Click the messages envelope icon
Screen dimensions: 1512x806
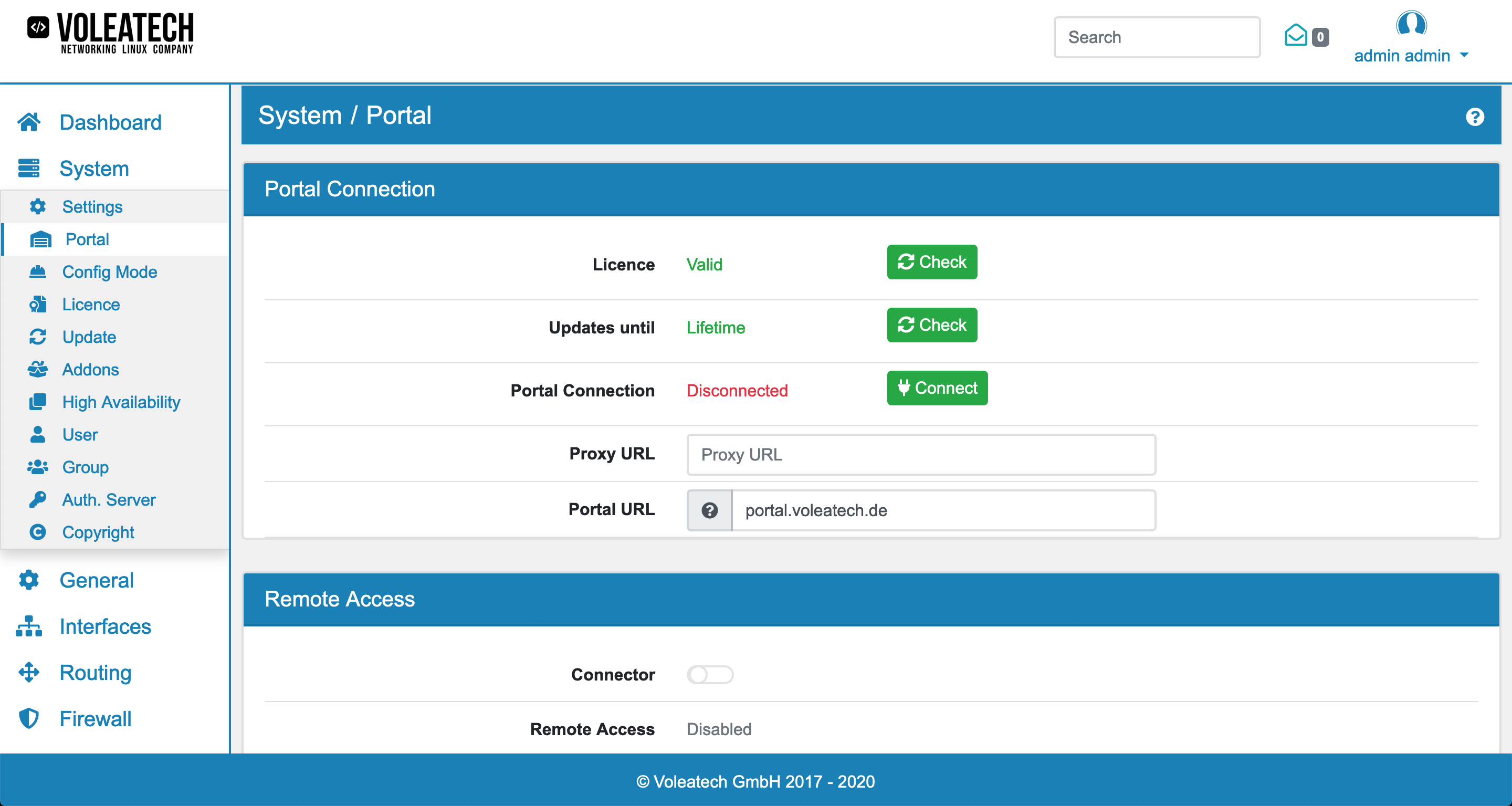(1295, 36)
